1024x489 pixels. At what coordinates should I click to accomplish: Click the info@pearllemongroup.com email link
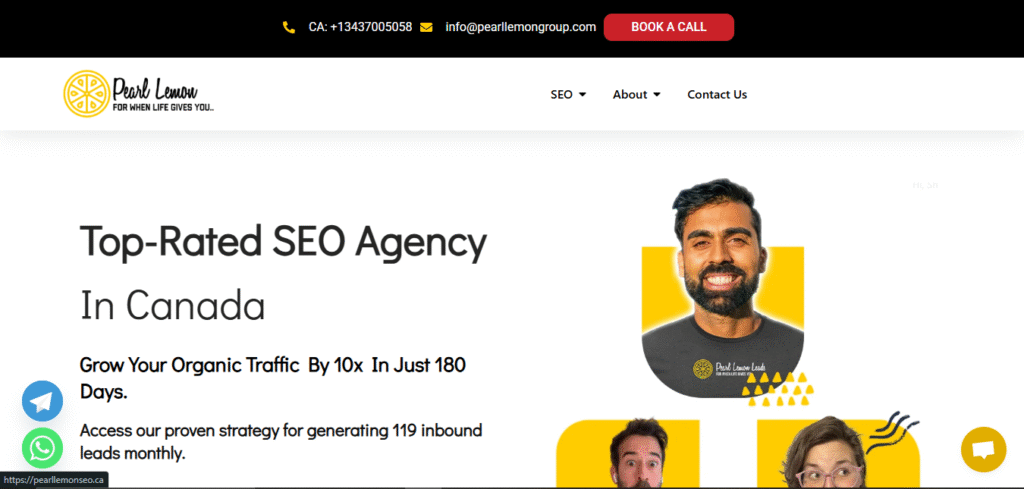pyautogui.click(x=520, y=27)
